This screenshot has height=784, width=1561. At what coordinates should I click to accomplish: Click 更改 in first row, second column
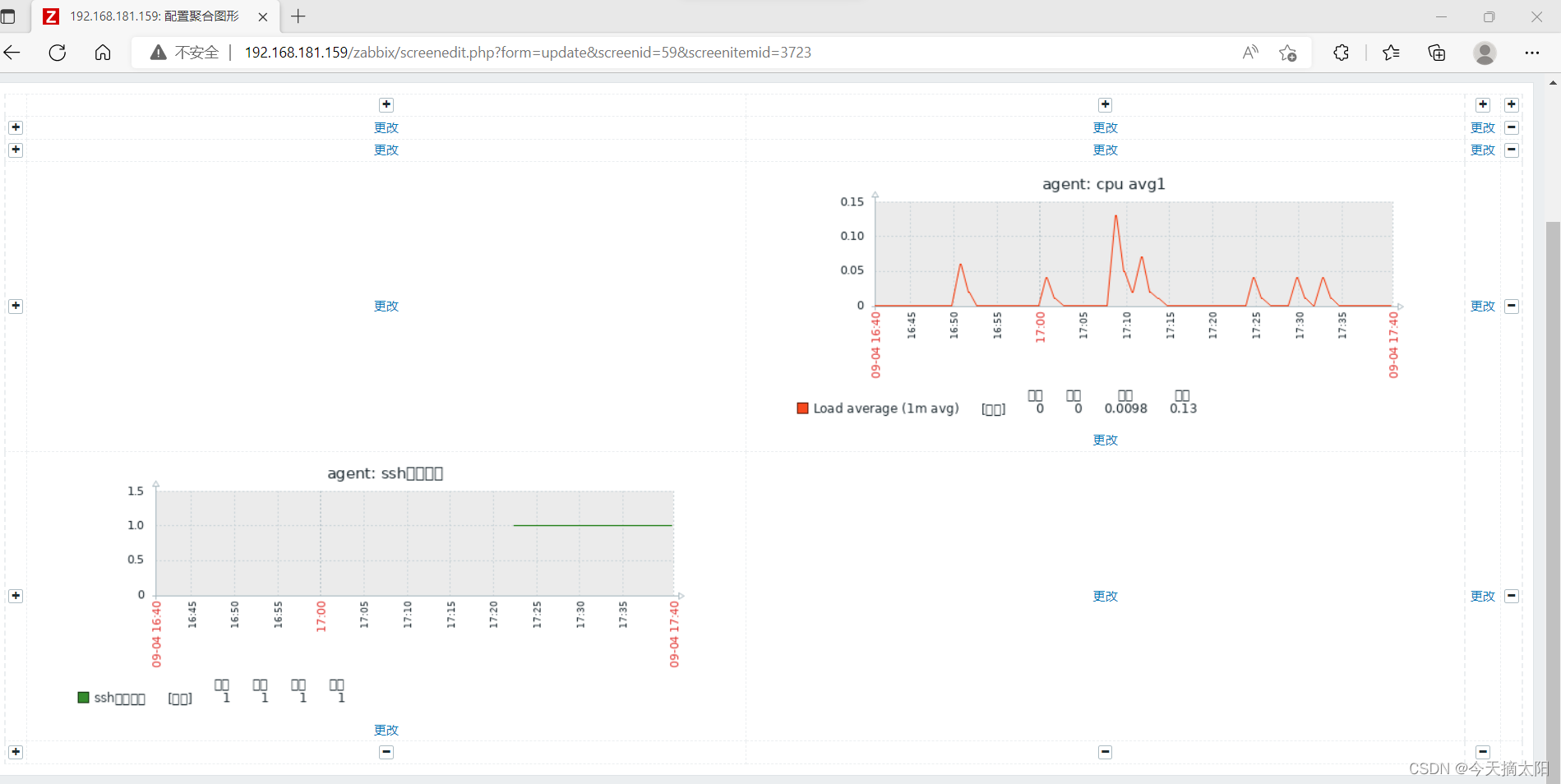pos(1106,127)
